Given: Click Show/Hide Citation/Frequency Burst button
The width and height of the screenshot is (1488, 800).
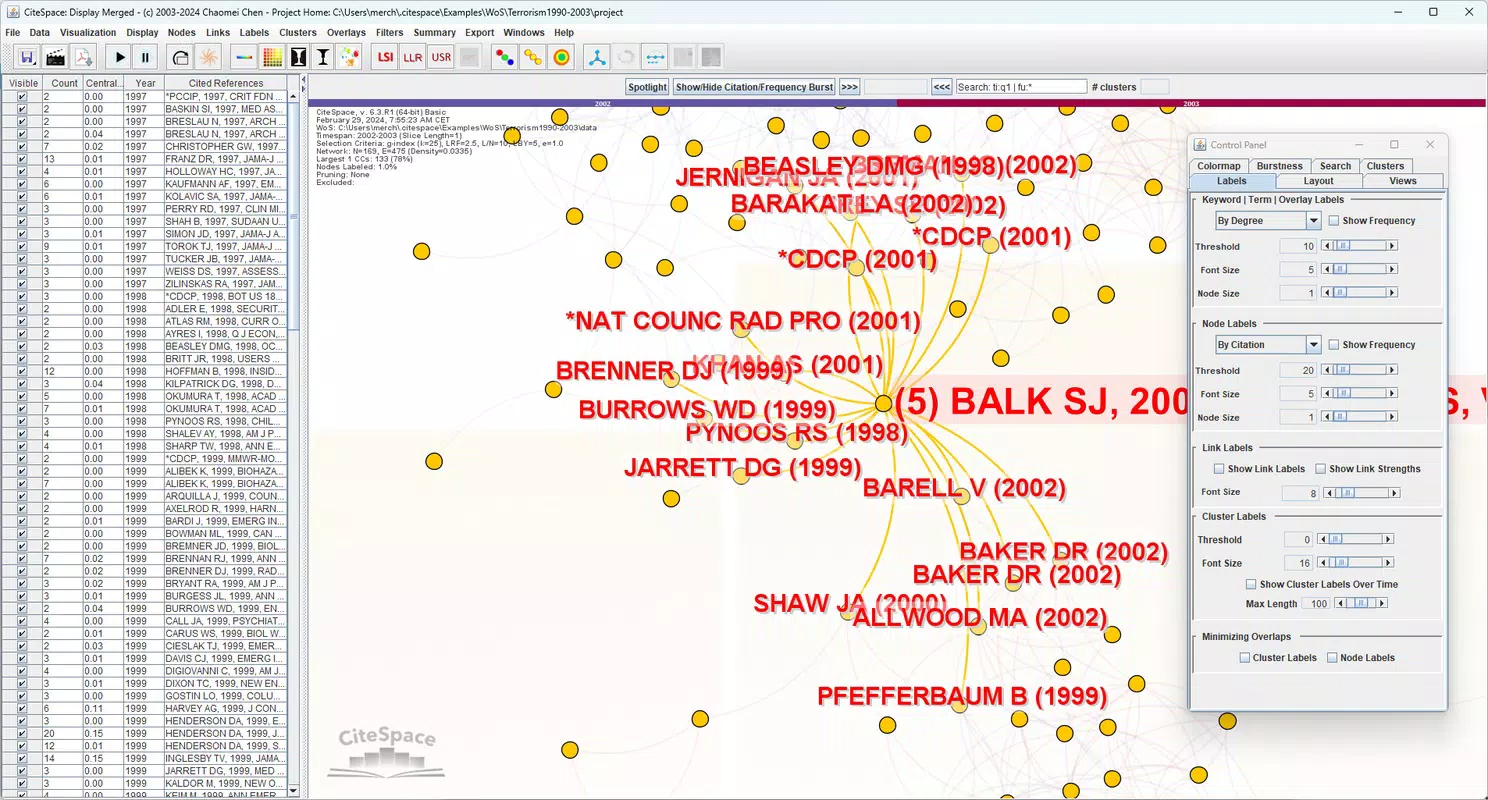Looking at the screenshot, I should click(x=754, y=87).
